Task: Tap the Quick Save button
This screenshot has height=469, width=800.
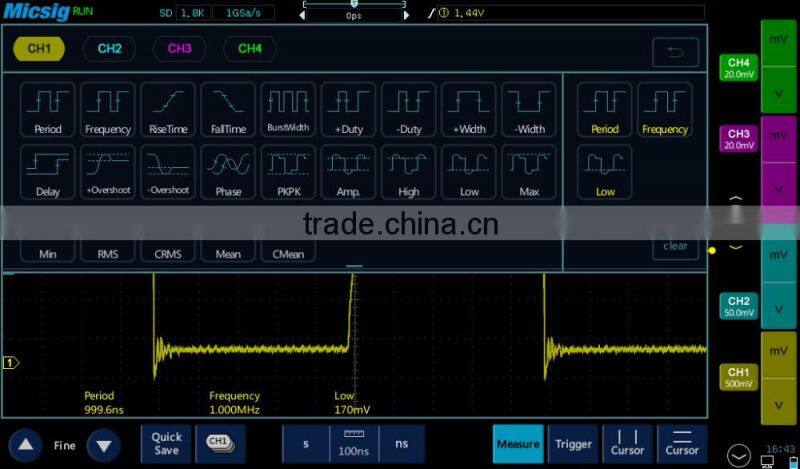Action: point(166,444)
